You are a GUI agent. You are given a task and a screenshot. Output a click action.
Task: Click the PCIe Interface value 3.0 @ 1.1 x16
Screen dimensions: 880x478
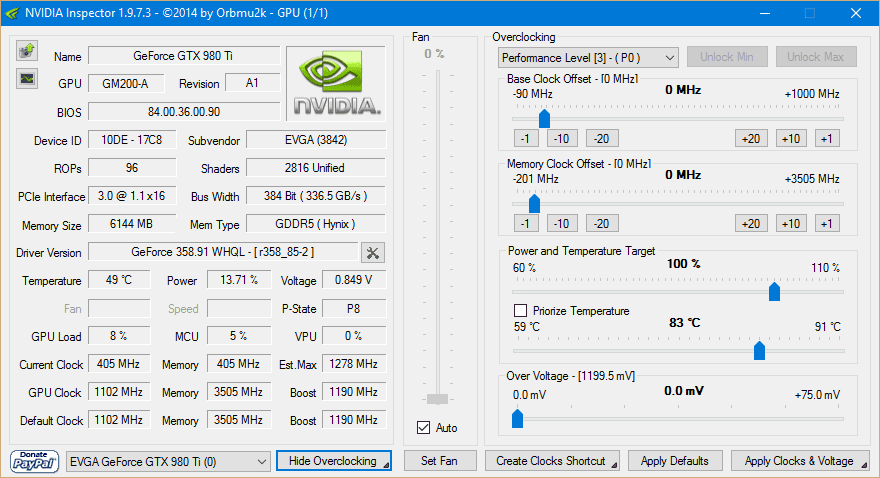[132, 196]
